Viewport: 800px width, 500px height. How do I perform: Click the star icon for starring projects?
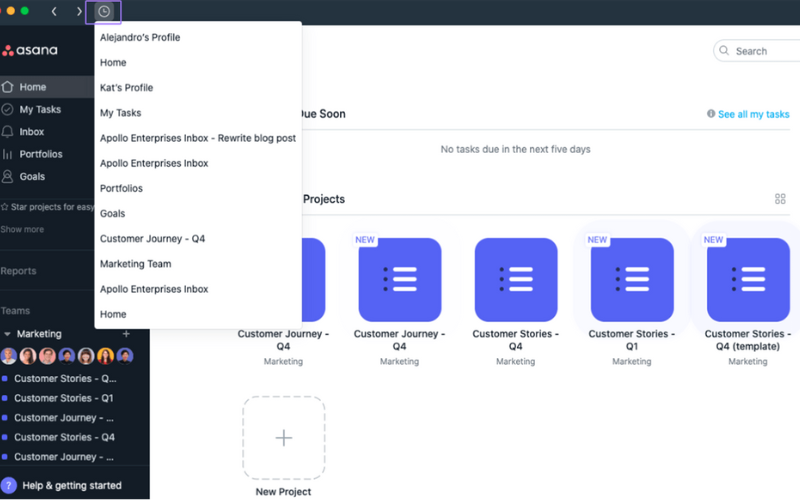click(x=5, y=207)
